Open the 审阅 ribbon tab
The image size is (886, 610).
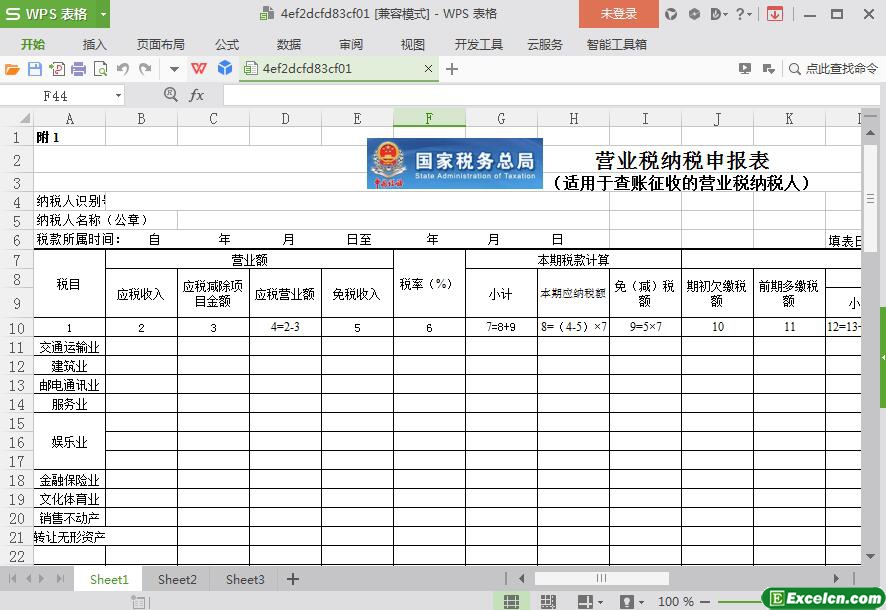coord(351,44)
